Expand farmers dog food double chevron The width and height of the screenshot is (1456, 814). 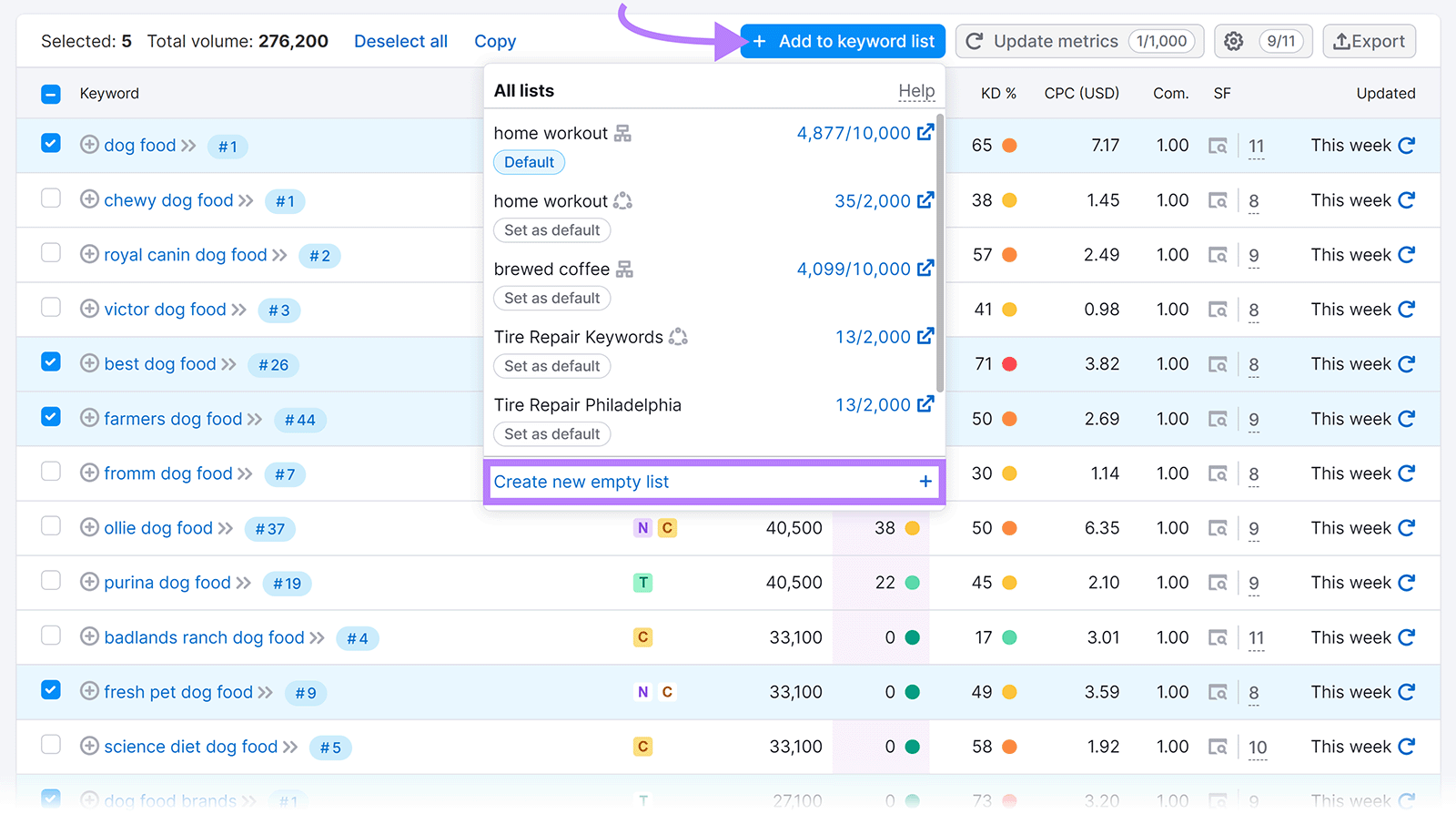tap(255, 419)
